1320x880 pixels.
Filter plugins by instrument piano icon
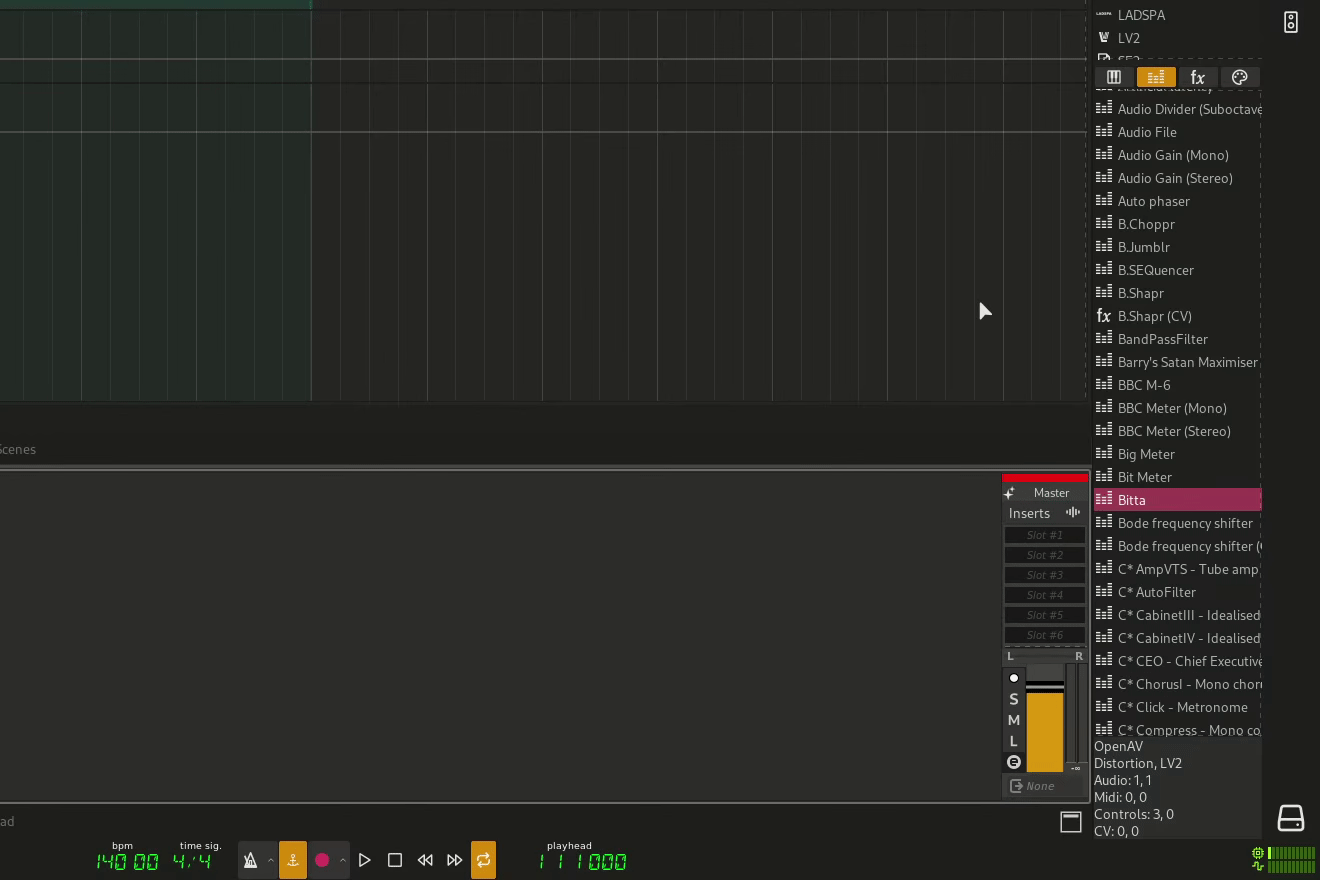click(x=1114, y=77)
